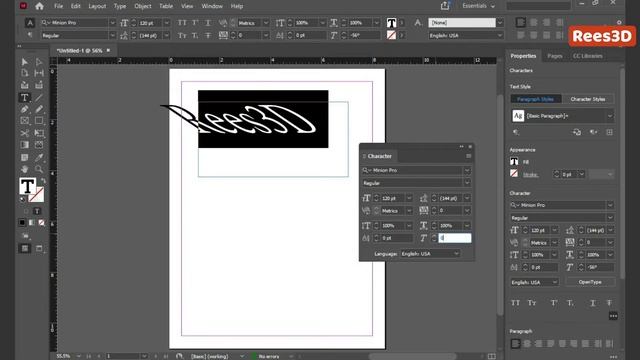Select the Gradient Swatch tool
This screenshot has height=360, width=640.
click(x=24, y=145)
